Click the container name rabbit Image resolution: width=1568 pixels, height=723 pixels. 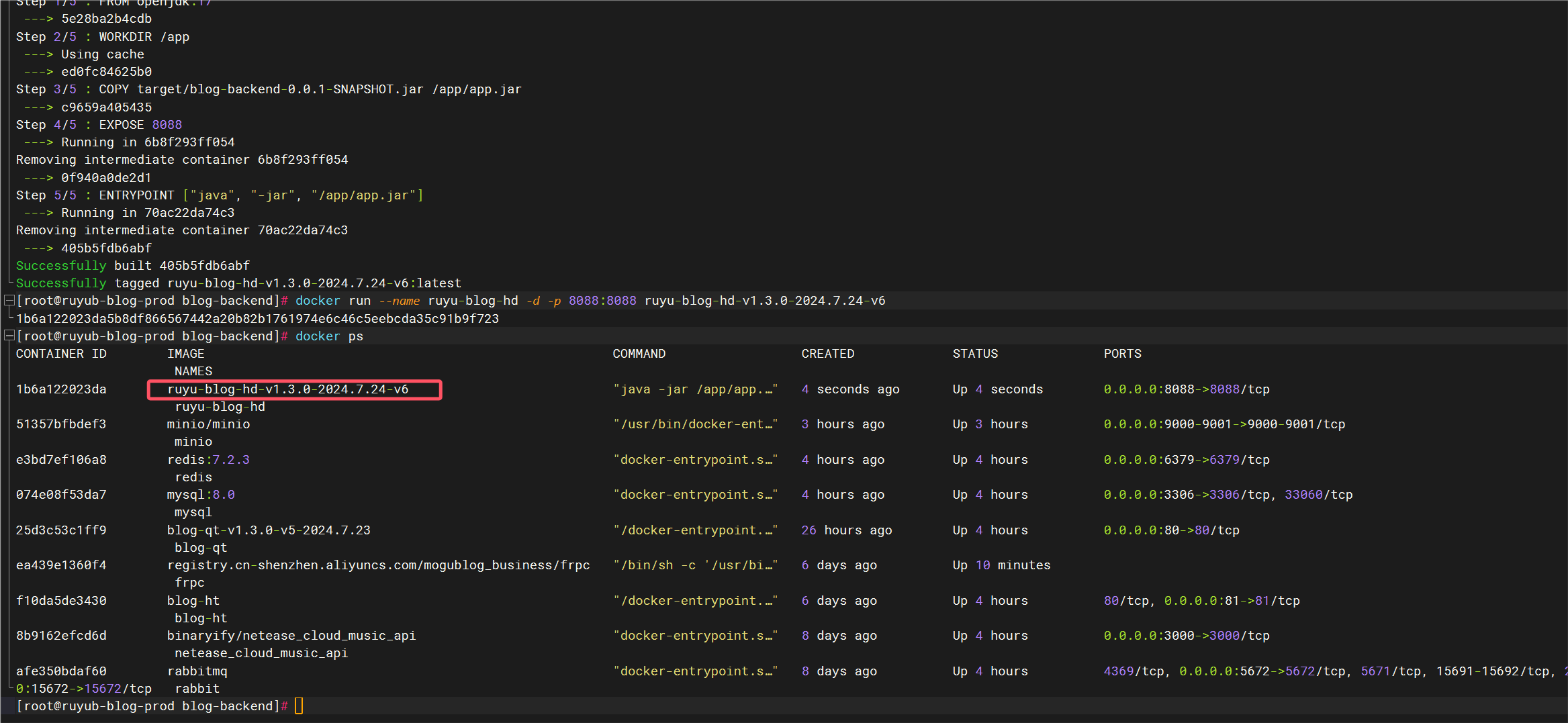197,689
